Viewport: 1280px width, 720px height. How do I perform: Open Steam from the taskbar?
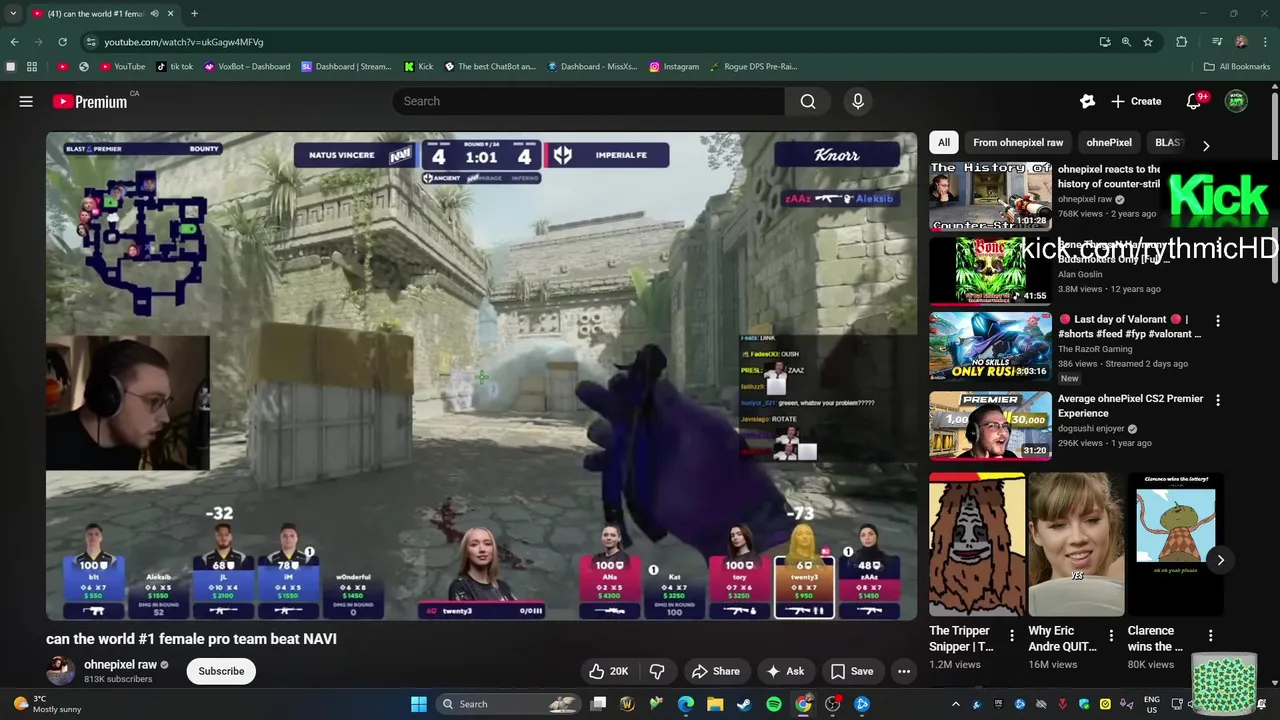tap(744, 704)
